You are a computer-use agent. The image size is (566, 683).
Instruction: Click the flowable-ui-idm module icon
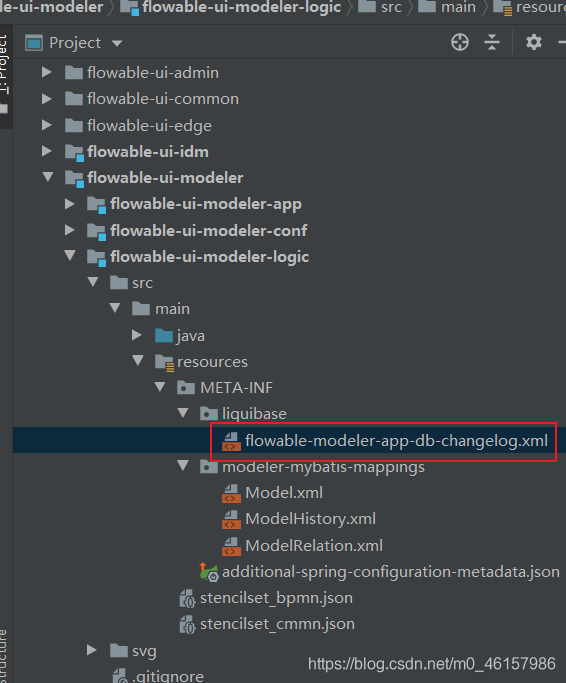click(x=74, y=152)
